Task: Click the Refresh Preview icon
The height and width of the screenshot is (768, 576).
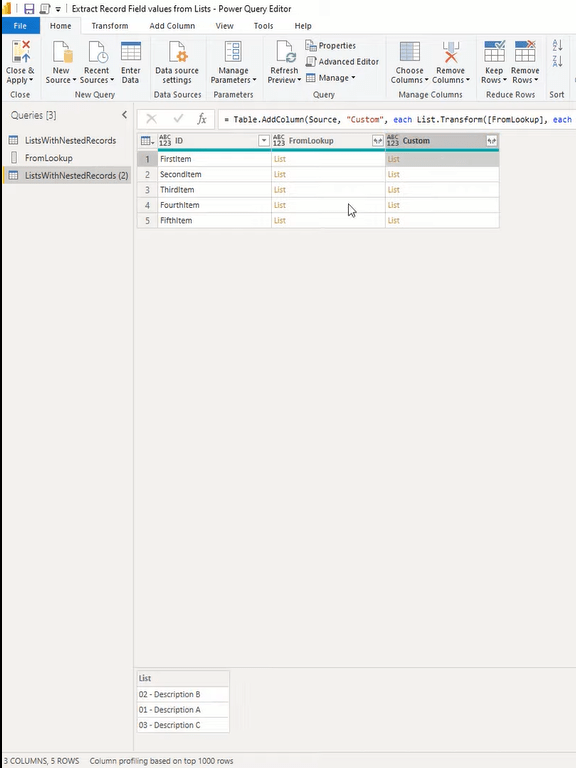Action: click(285, 52)
